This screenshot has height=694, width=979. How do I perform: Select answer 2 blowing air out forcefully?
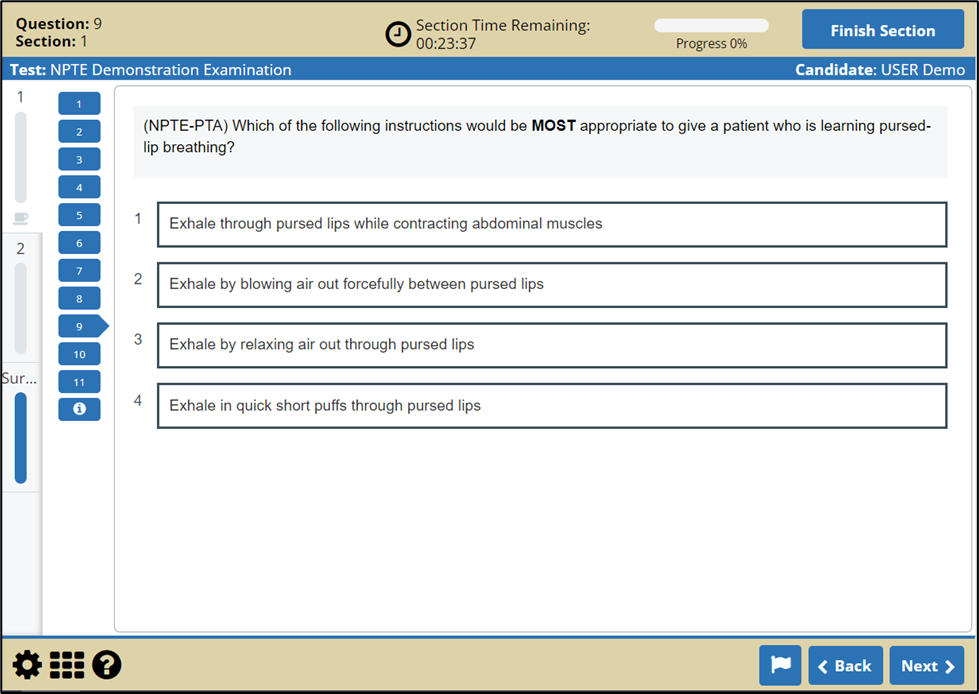tap(551, 285)
